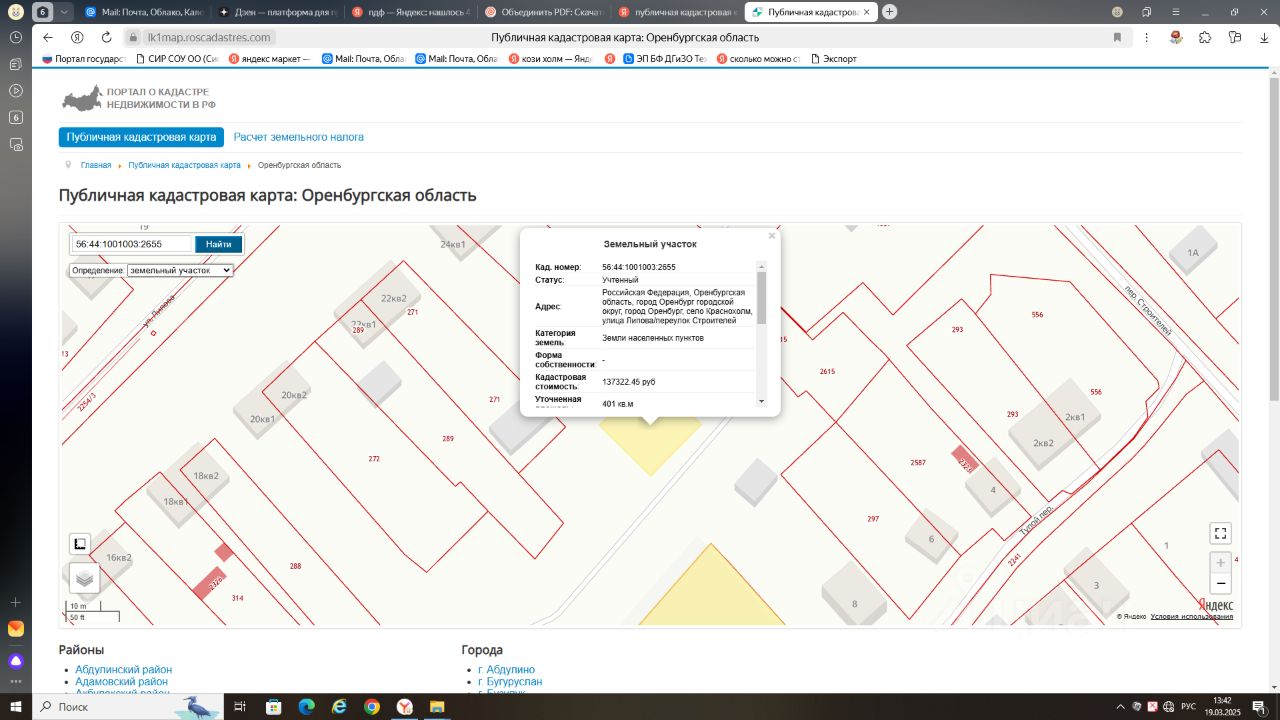Open the notifications center icon

coord(1260,706)
